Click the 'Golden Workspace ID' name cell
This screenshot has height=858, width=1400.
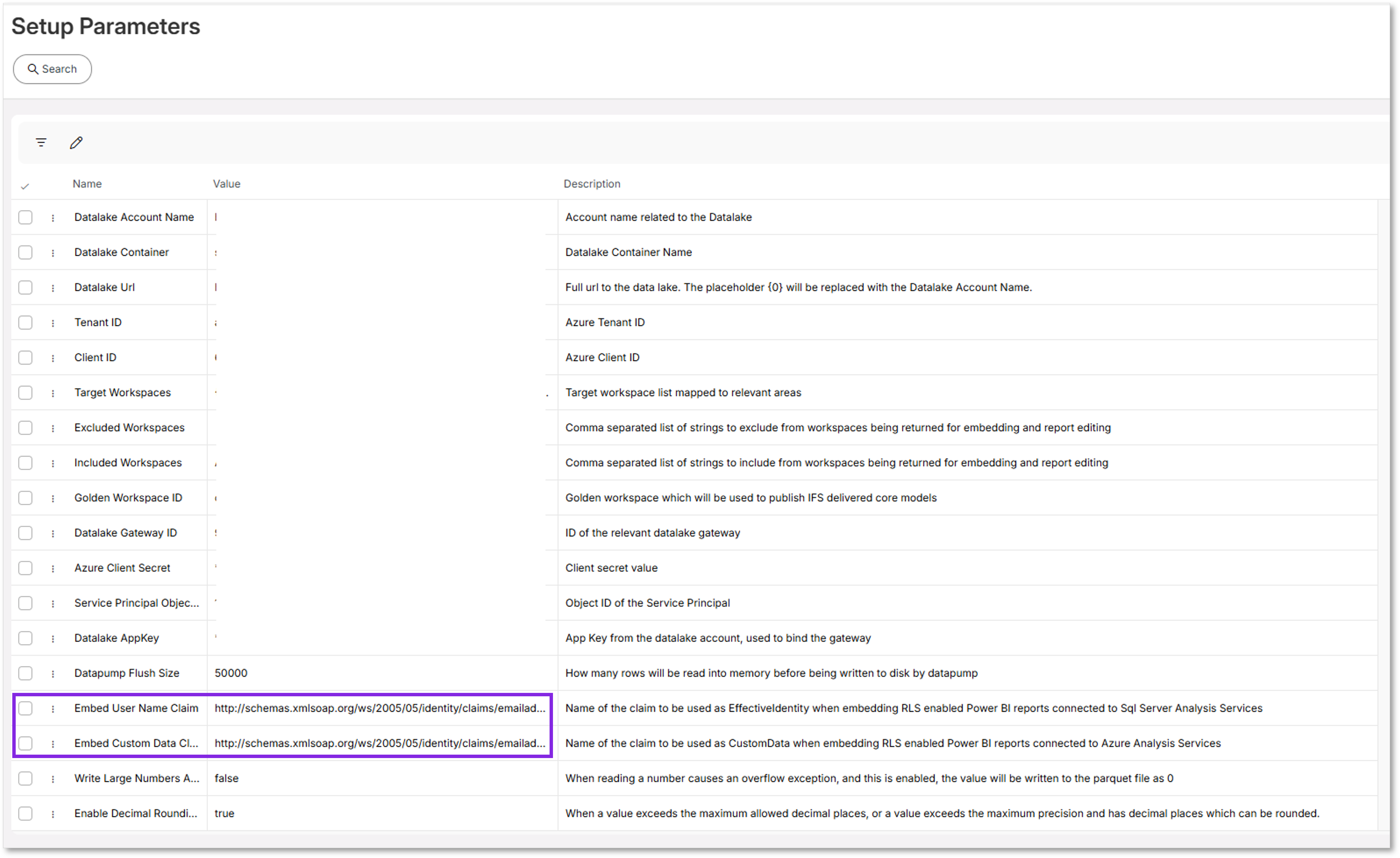(128, 498)
